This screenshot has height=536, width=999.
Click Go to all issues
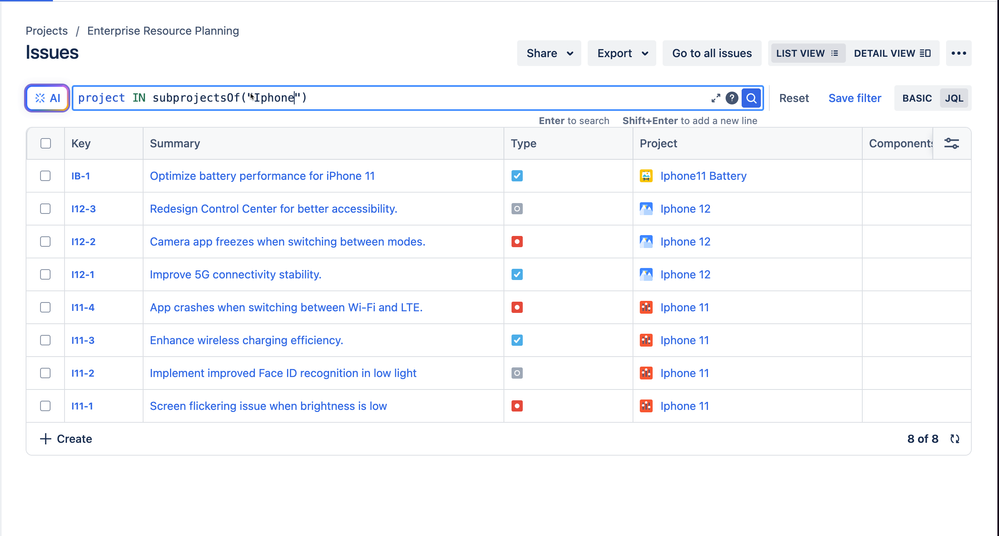coord(712,54)
